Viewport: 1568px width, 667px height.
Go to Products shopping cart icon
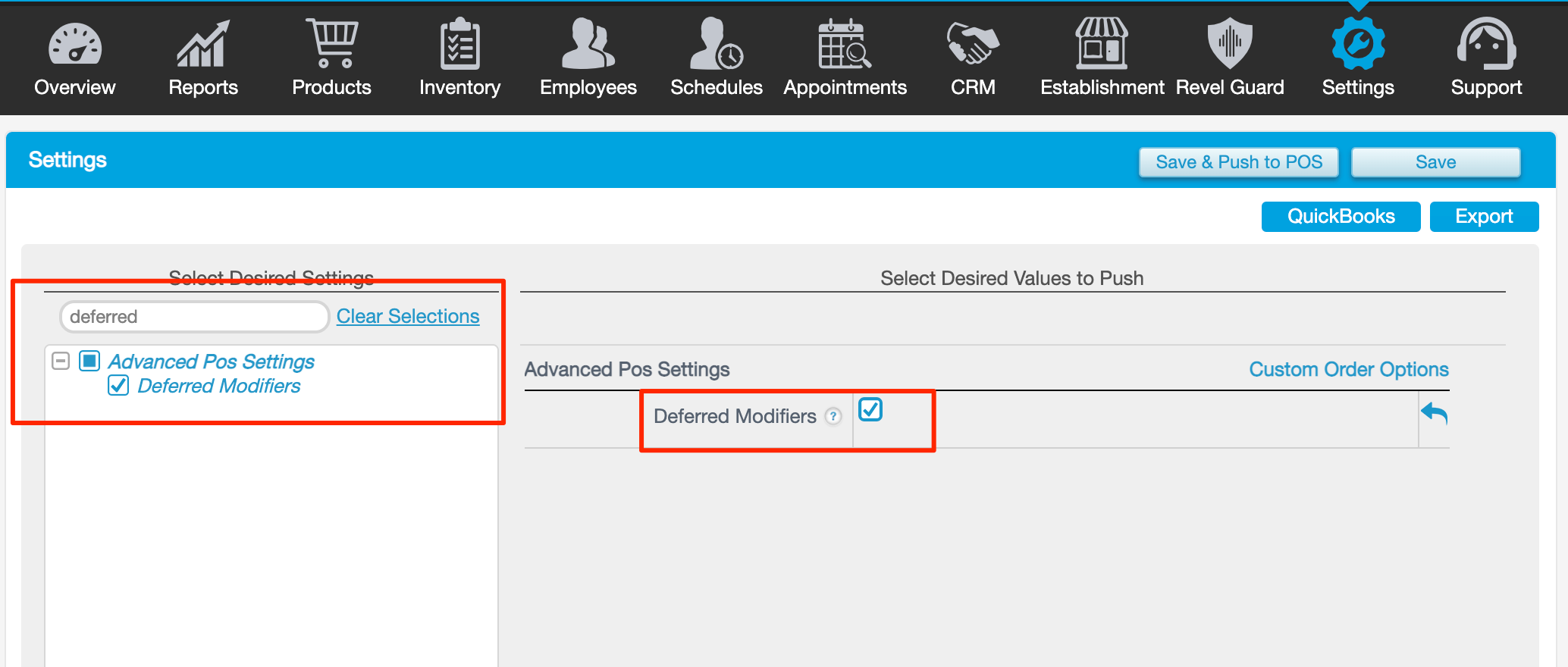click(x=331, y=44)
